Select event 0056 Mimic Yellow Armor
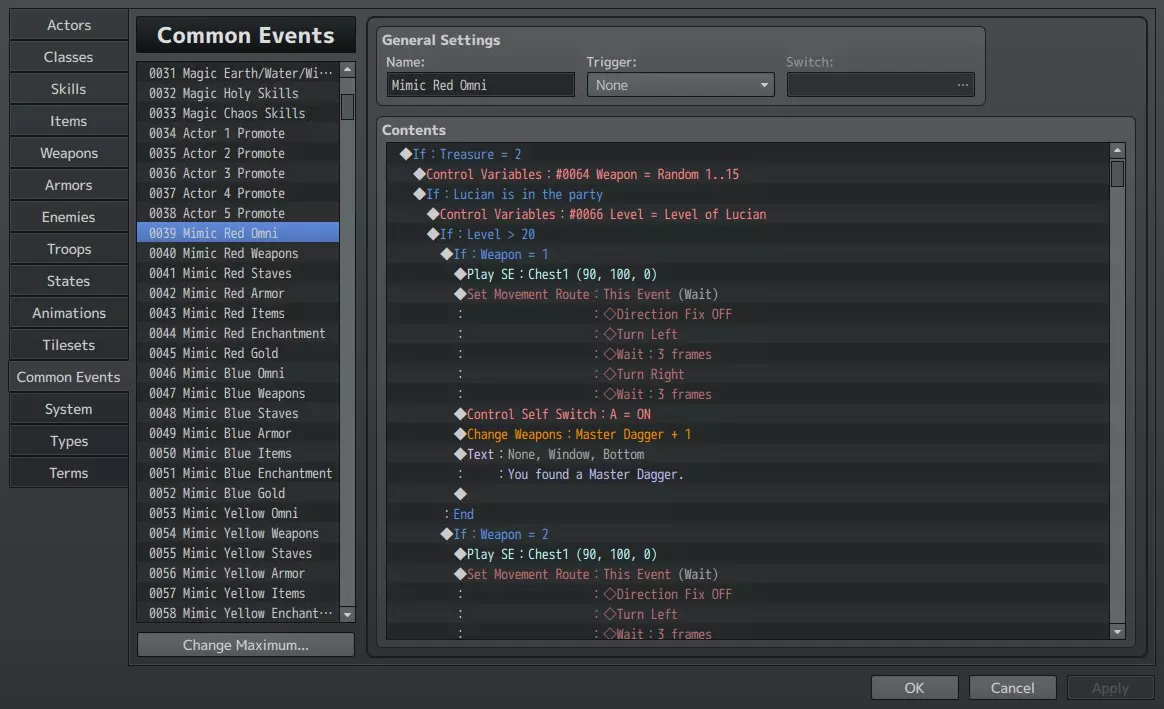The image size is (1164, 709). coord(238,574)
